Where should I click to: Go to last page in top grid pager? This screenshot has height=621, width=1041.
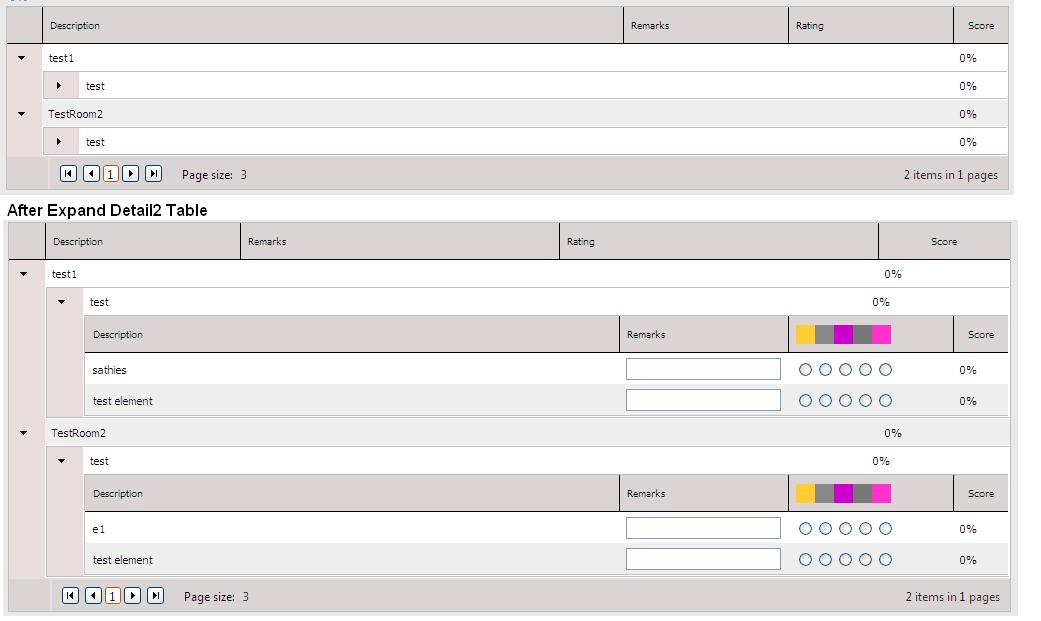point(153,174)
